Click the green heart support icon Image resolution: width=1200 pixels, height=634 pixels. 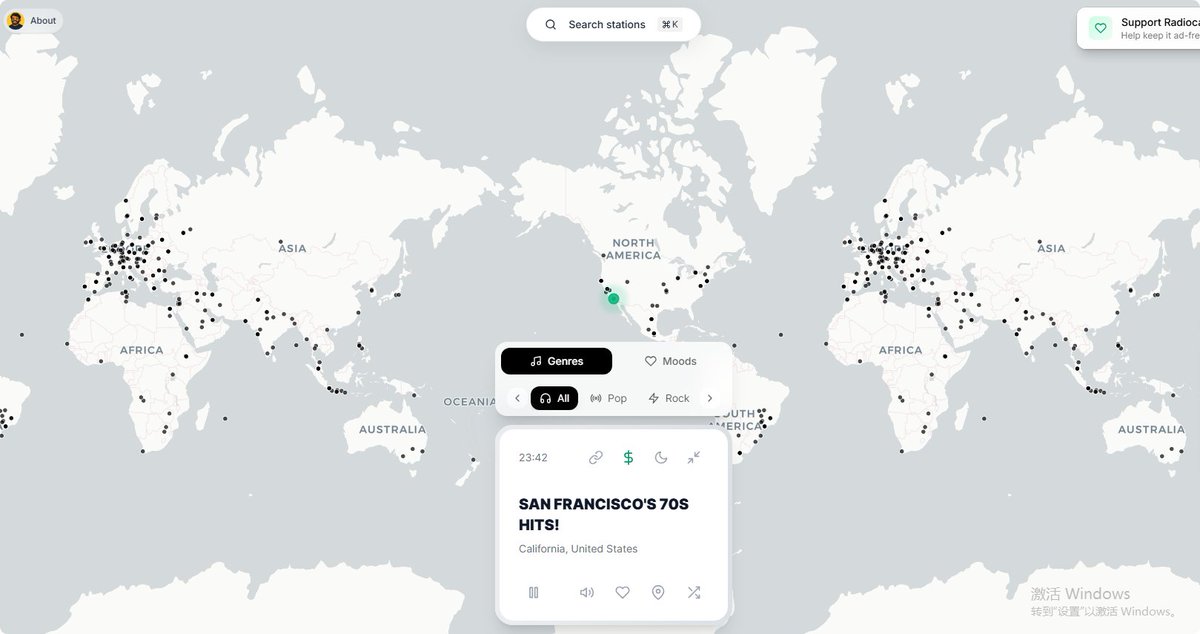[1100, 28]
